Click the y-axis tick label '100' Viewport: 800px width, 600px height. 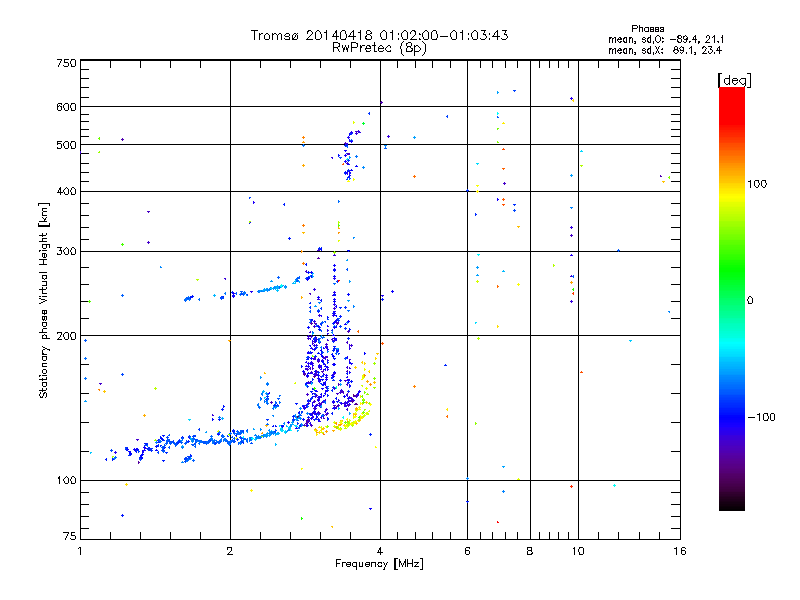(66, 480)
